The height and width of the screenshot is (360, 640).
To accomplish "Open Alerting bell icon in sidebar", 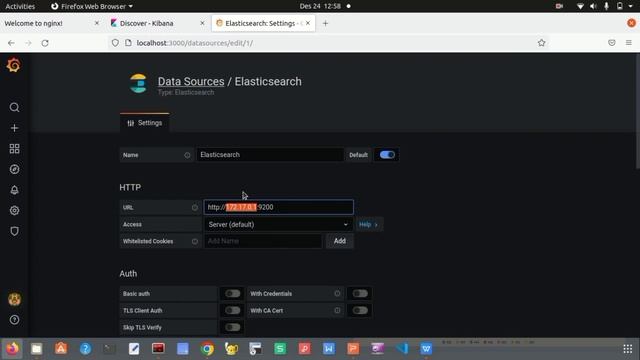I will [14, 190].
